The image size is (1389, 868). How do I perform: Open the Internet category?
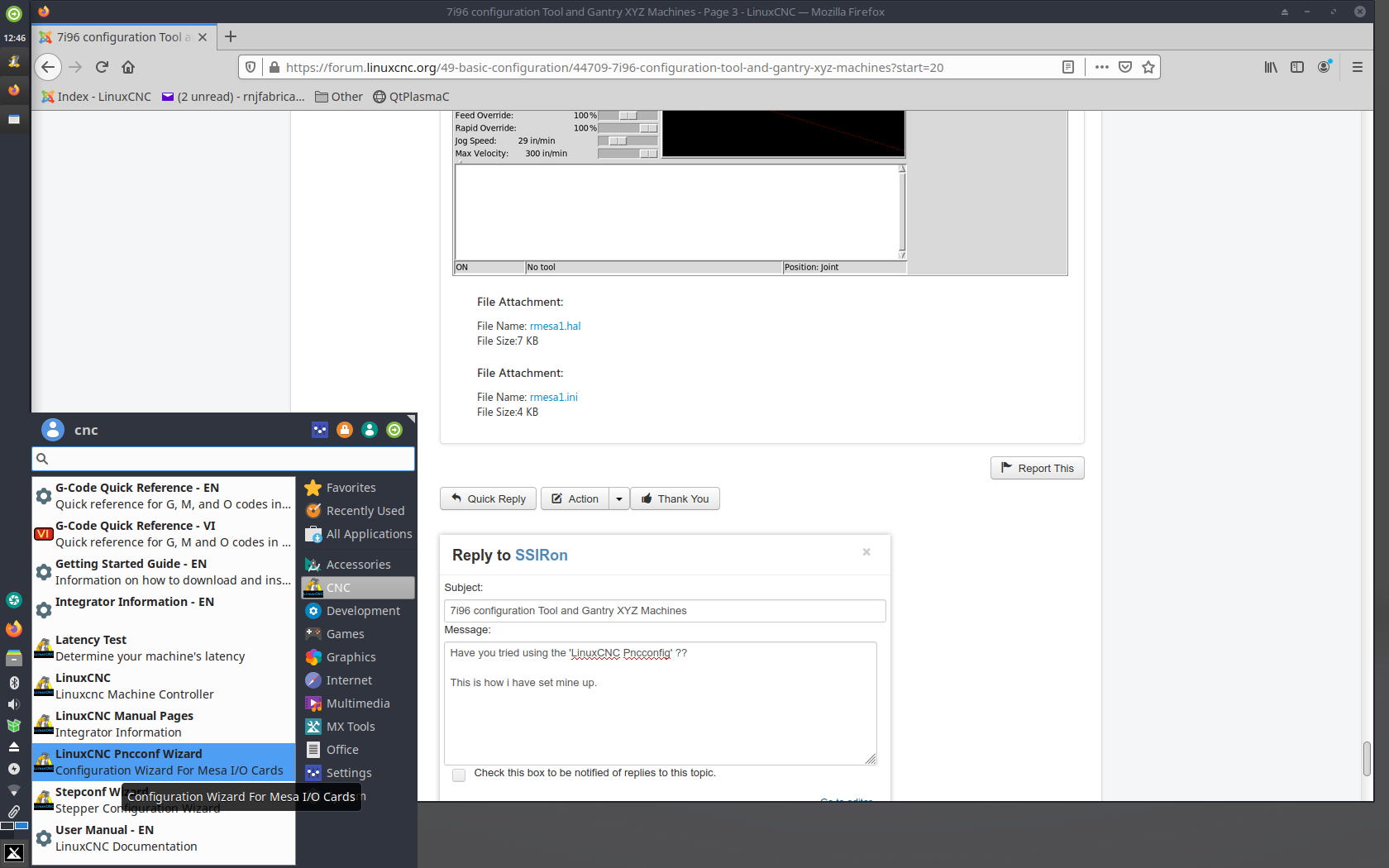click(358, 680)
